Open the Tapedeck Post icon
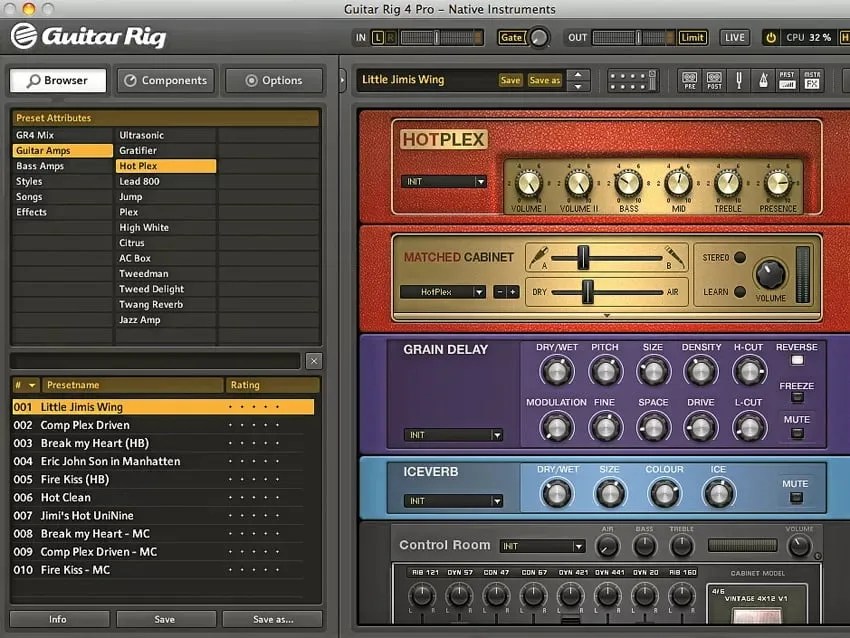This screenshot has width=850, height=638. [x=714, y=79]
